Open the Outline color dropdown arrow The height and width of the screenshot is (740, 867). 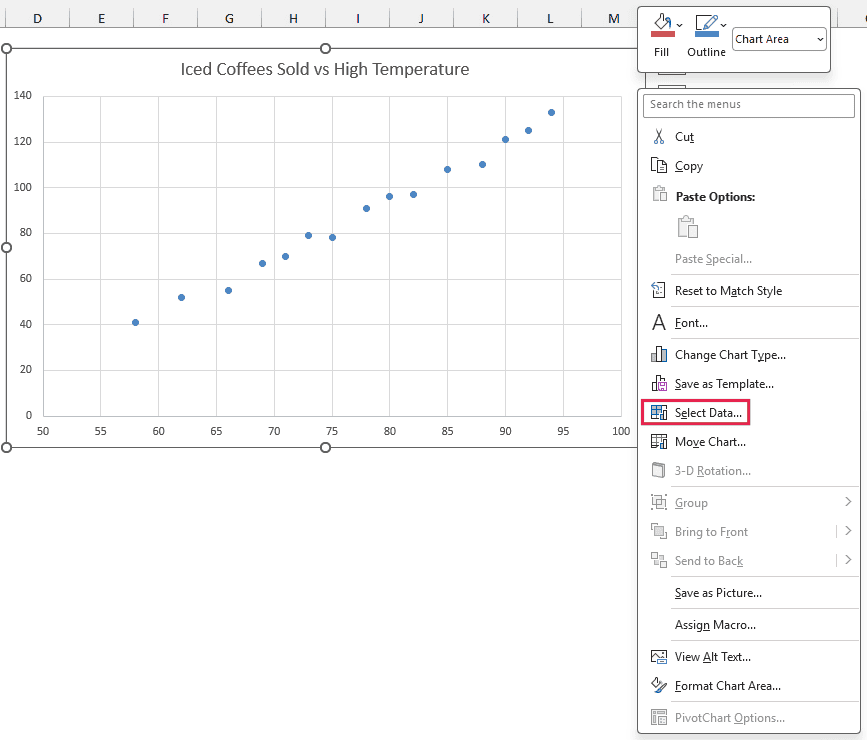click(723, 25)
